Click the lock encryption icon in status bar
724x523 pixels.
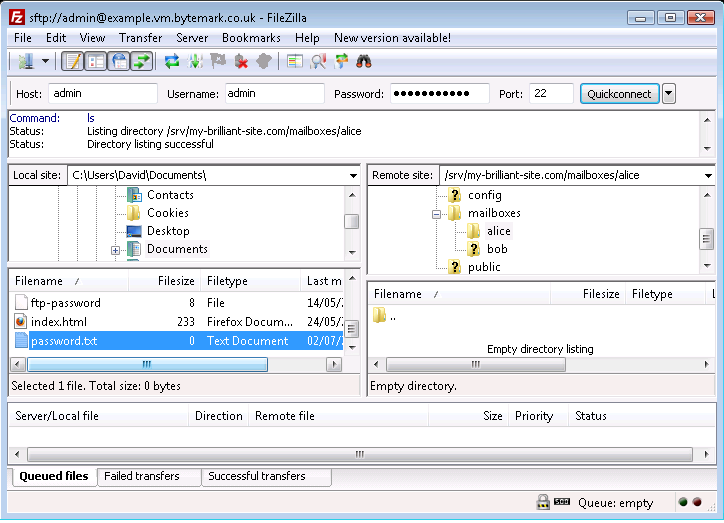pyautogui.click(x=542, y=503)
